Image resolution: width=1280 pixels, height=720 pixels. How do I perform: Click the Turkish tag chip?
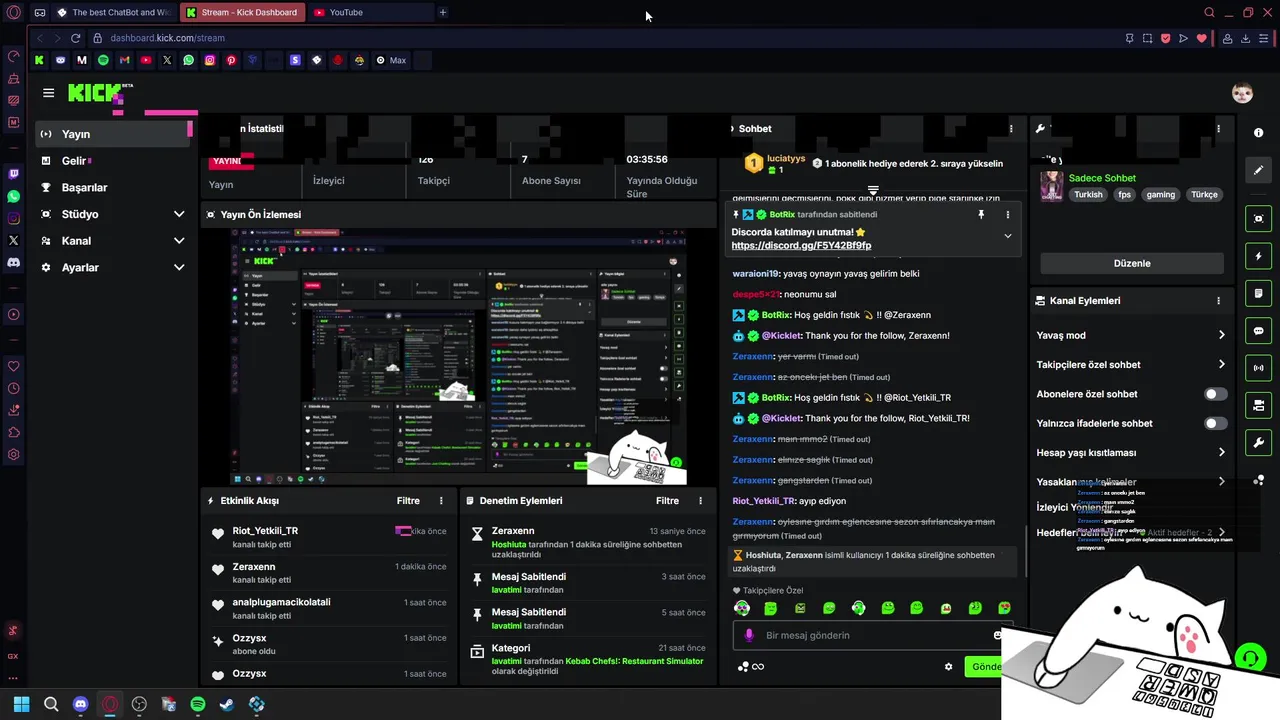point(1088,195)
